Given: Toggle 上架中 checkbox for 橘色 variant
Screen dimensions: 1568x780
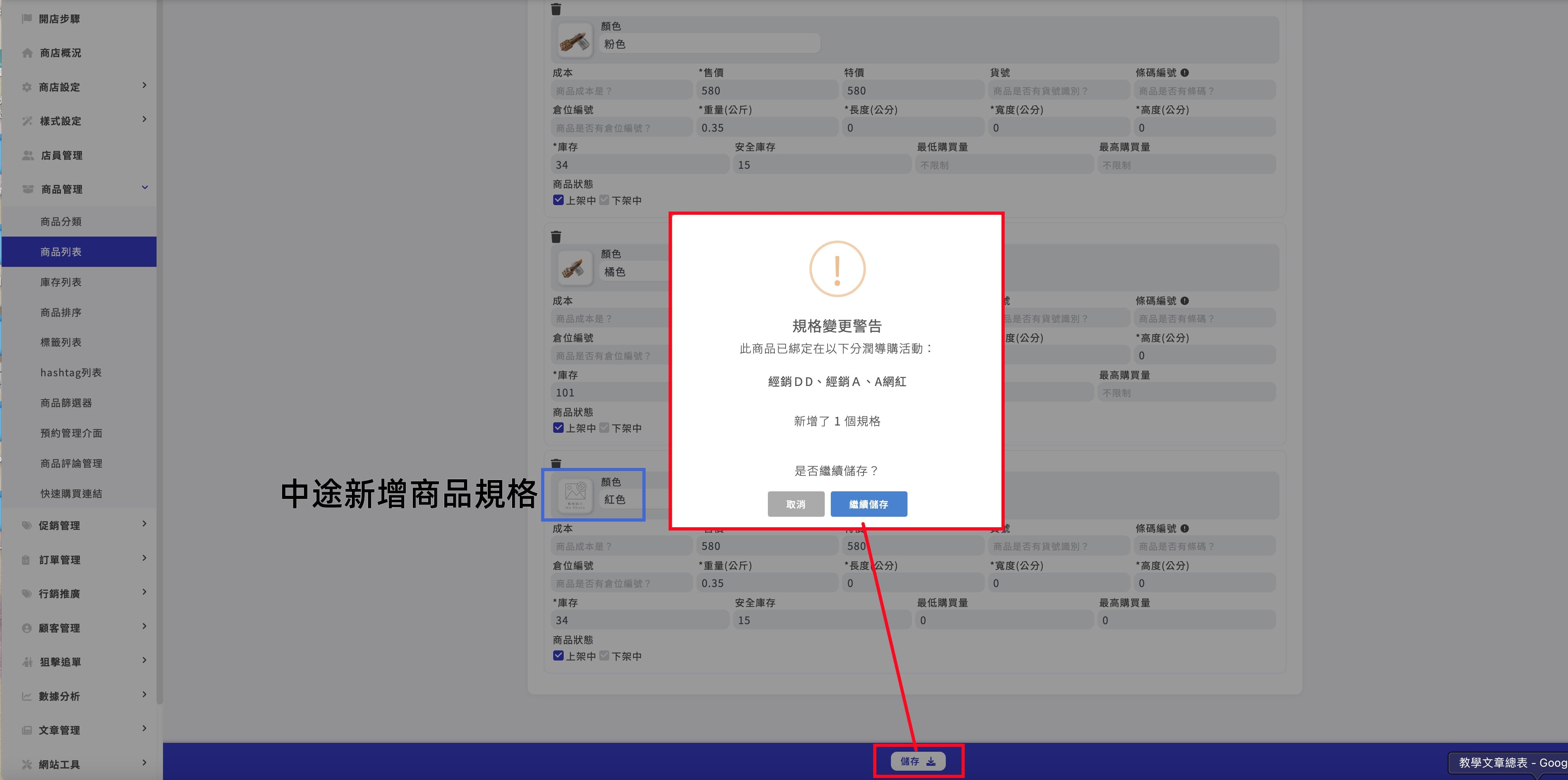Looking at the screenshot, I should click(x=558, y=428).
